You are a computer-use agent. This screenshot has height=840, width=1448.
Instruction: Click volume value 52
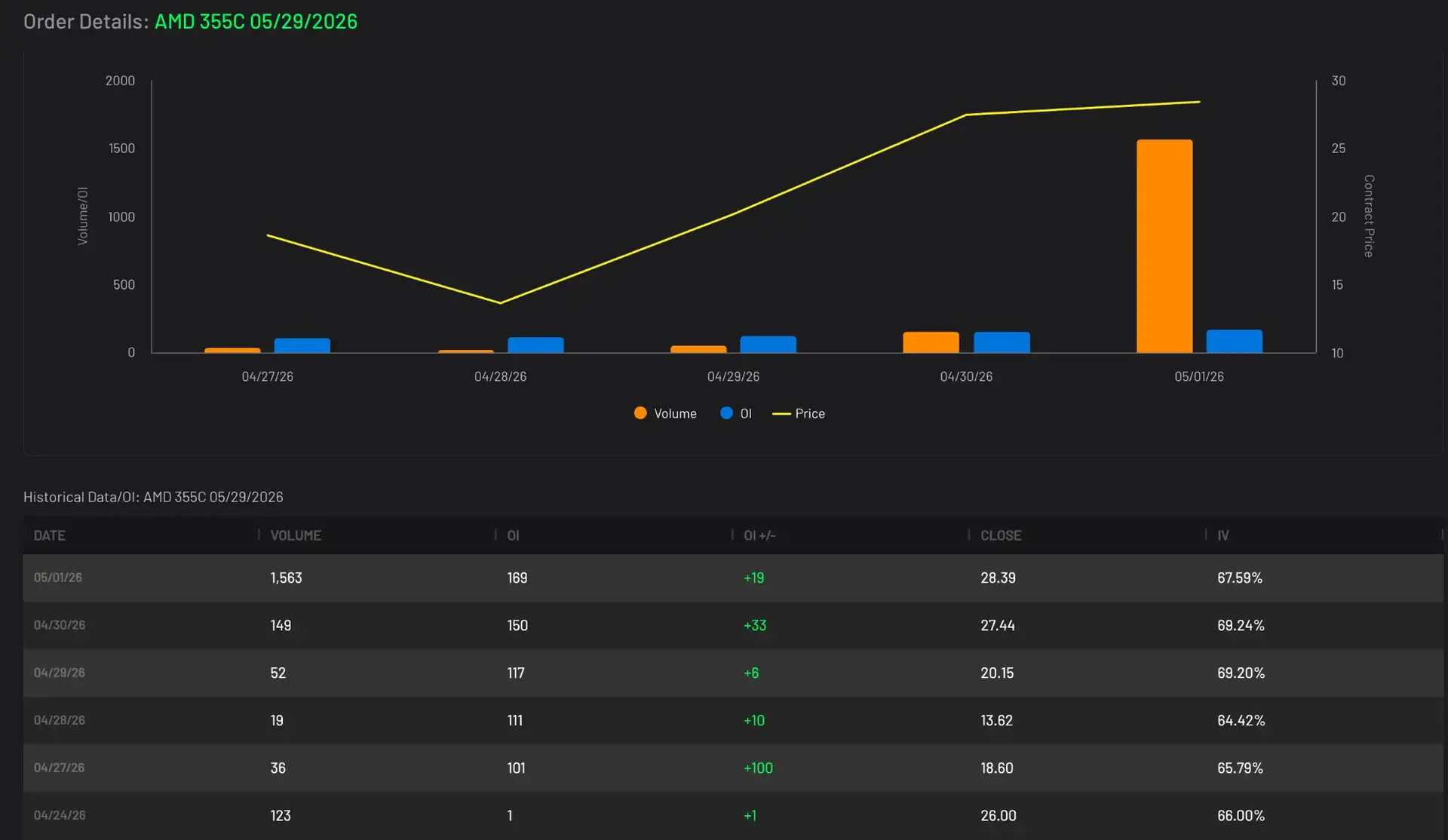tap(278, 673)
